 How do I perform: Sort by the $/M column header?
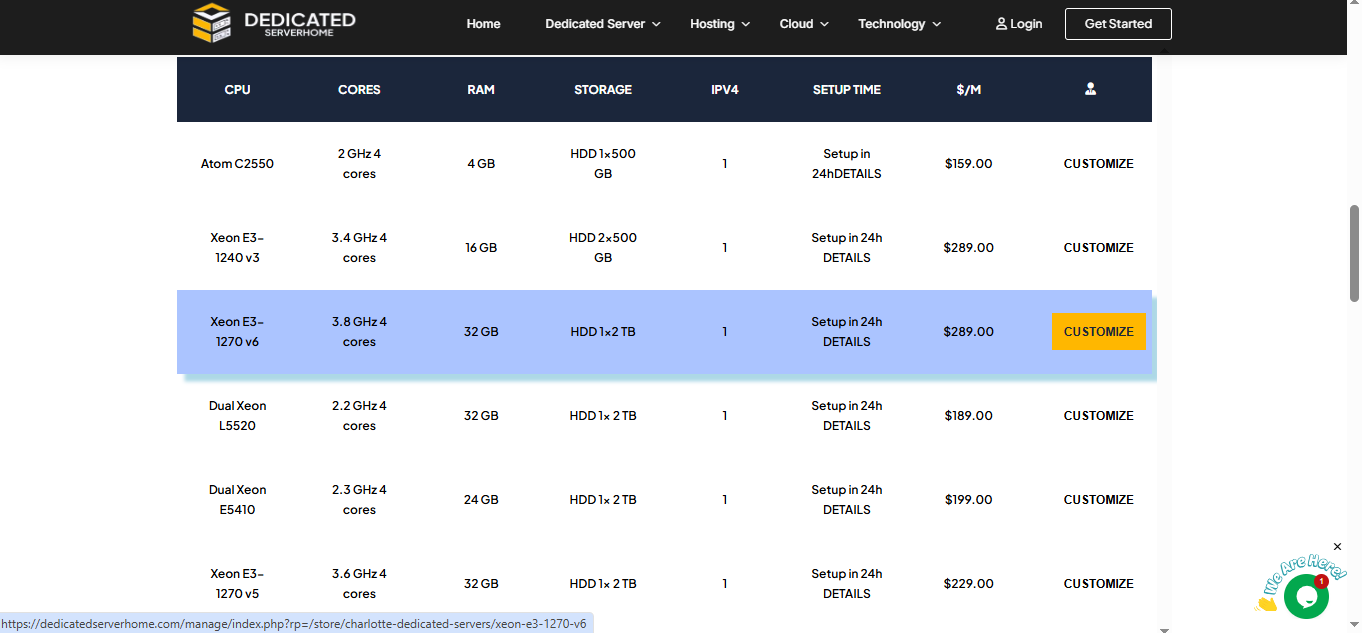[968, 90]
